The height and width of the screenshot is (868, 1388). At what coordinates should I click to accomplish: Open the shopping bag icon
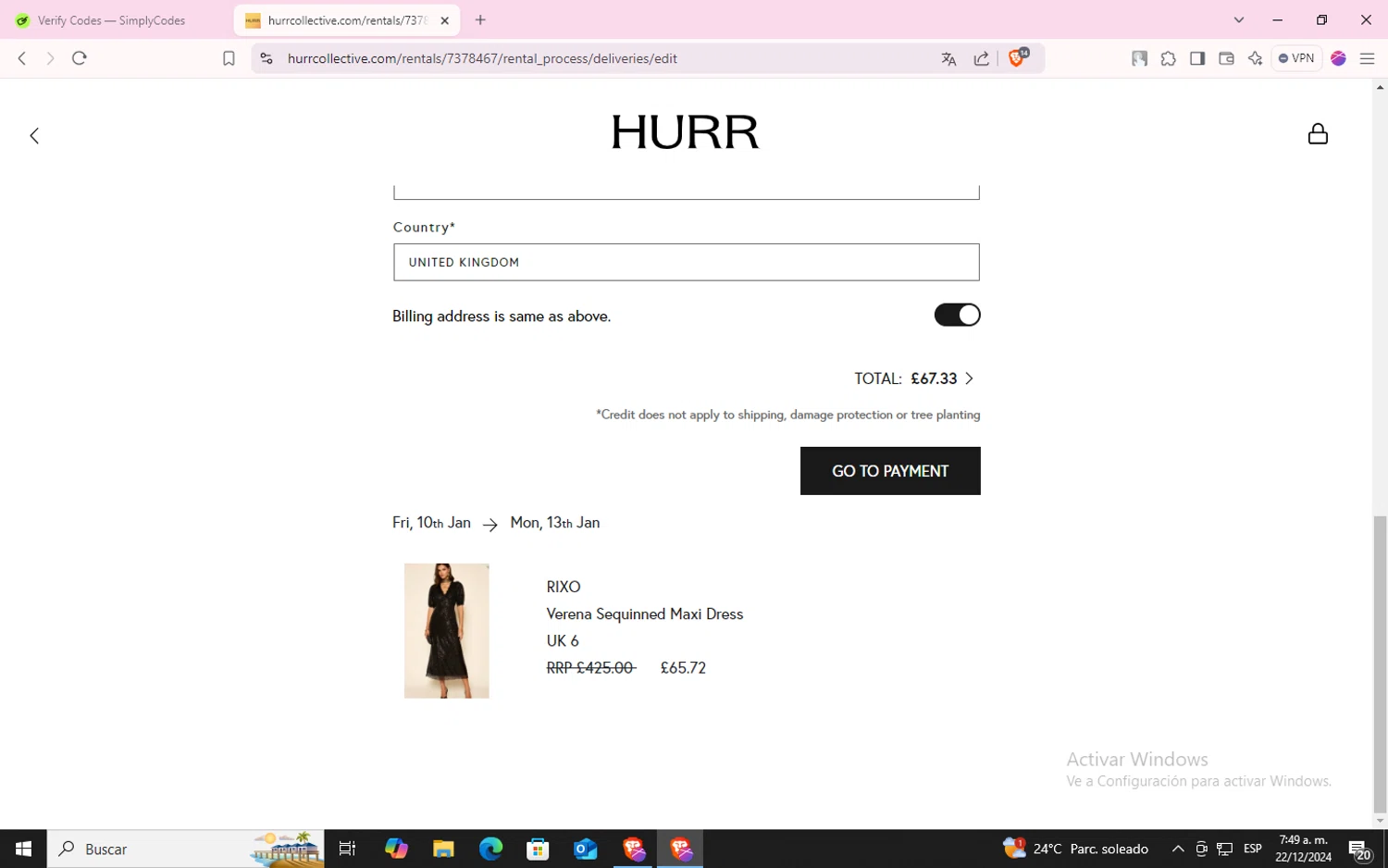pos(1318,134)
